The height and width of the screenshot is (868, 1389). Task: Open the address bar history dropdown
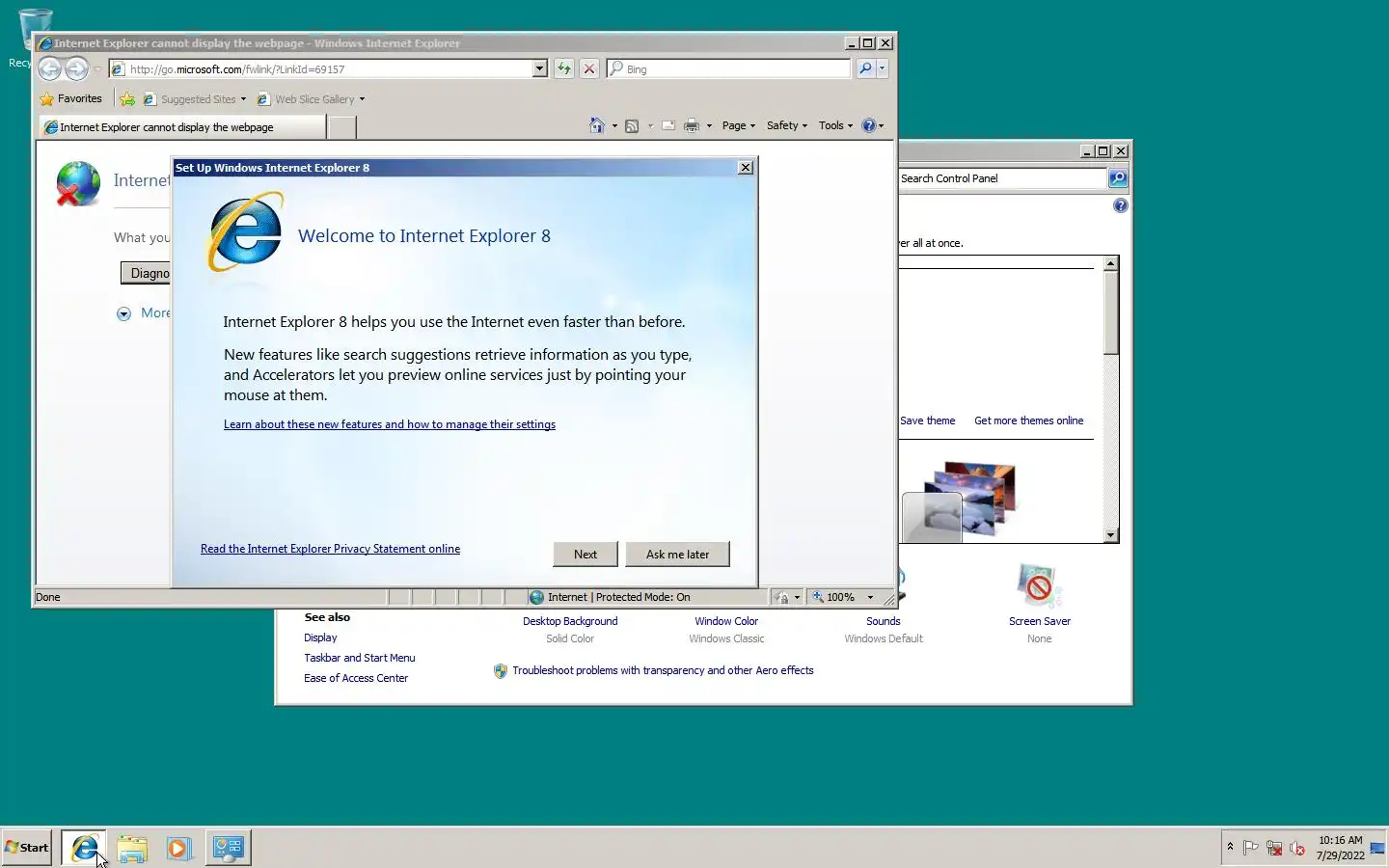539,68
